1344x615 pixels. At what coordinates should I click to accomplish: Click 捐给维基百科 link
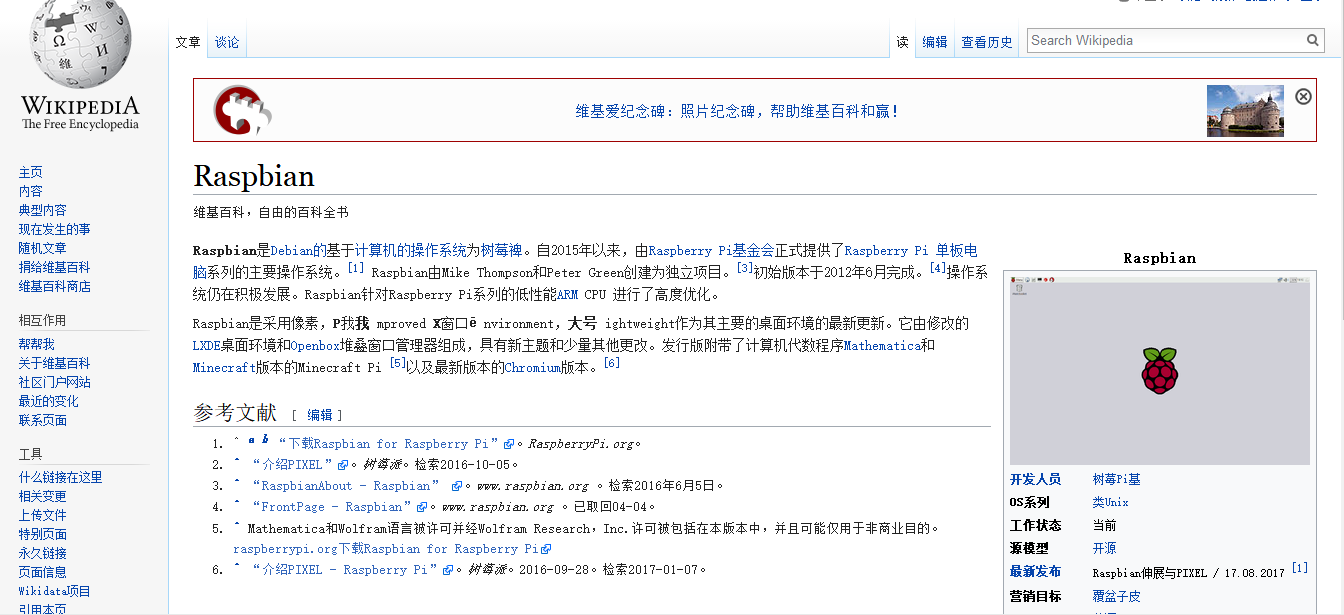click(x=55, y=267)
